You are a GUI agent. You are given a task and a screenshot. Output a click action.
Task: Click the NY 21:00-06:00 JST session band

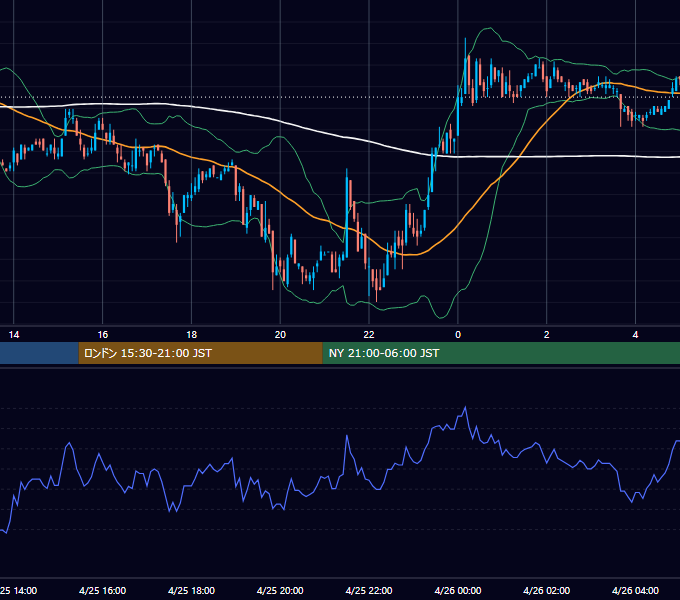tap(501, 353)
